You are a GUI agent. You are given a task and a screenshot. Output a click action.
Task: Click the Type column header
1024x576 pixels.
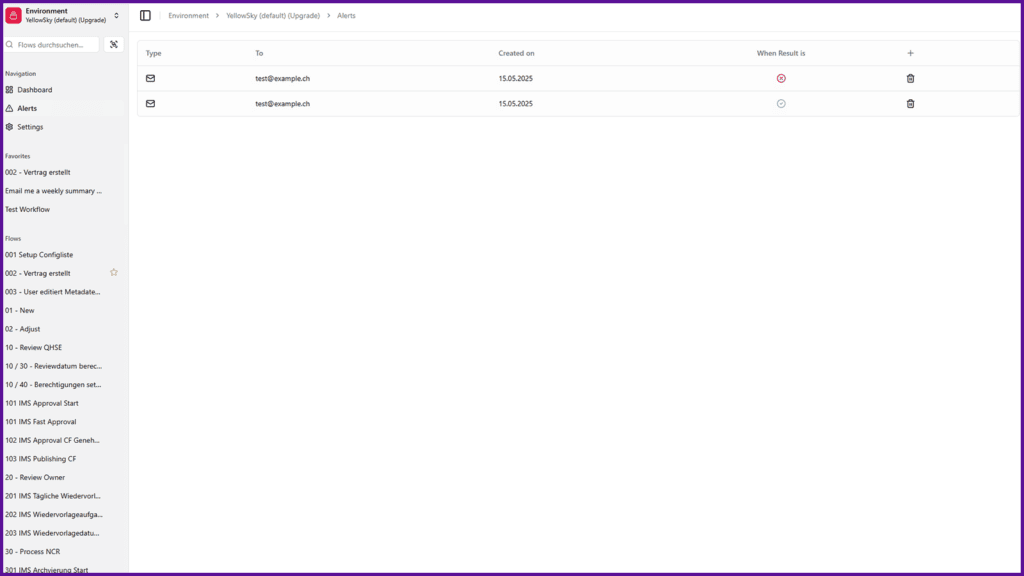point(153,54)
